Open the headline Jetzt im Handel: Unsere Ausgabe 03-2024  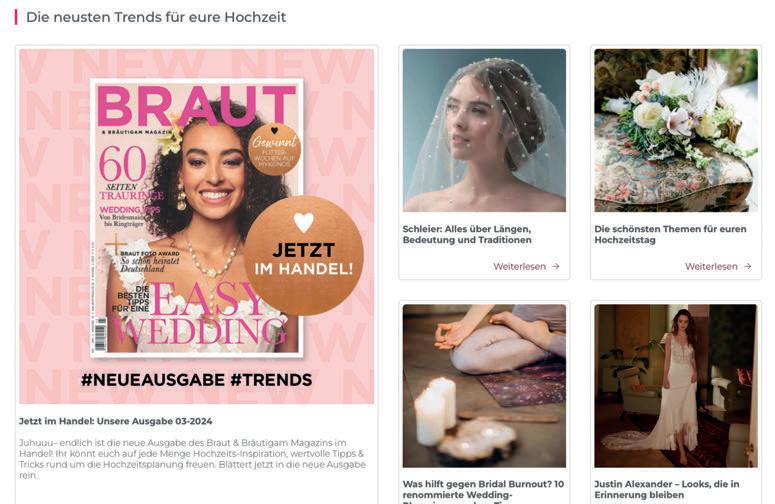pyautogui.click(x=116, y=421)
